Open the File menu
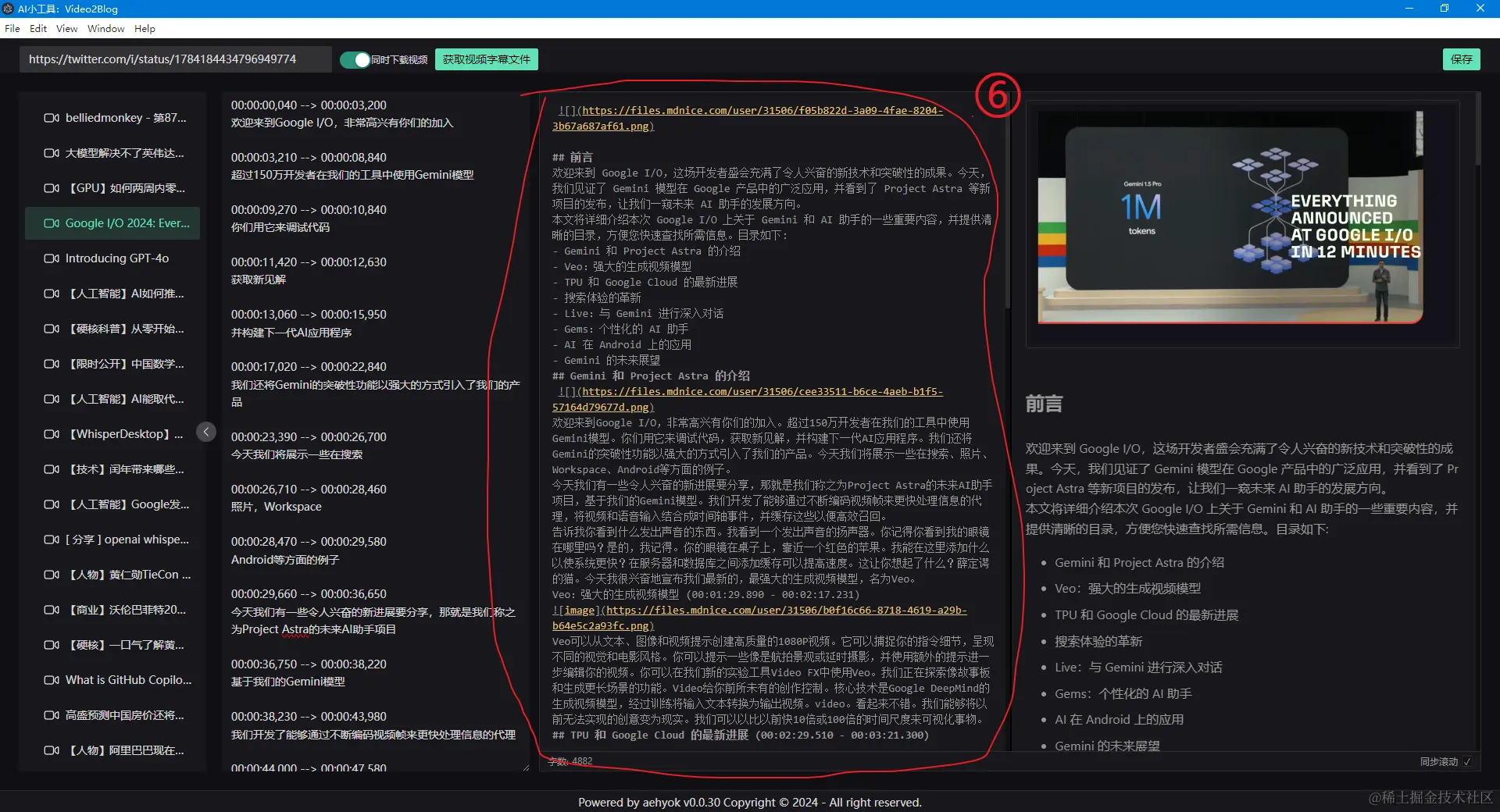The width and height of the screenshot is (1500, 812). 12,28
